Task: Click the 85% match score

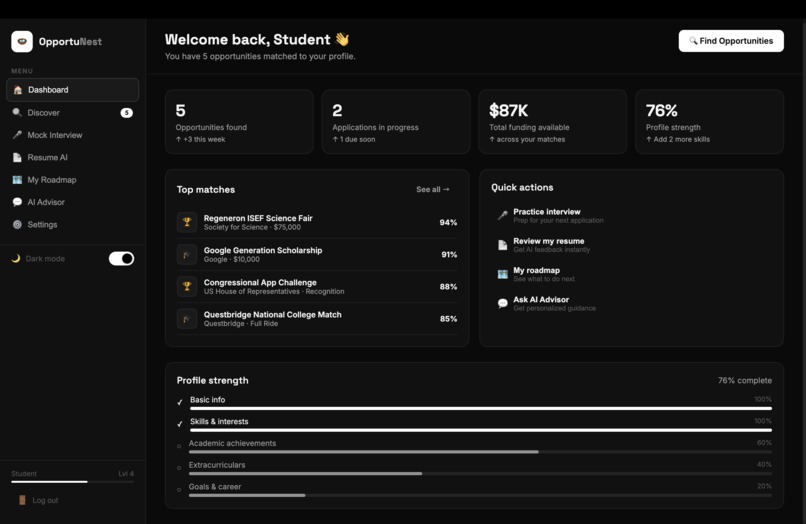Action: click(x=448, y=319)
